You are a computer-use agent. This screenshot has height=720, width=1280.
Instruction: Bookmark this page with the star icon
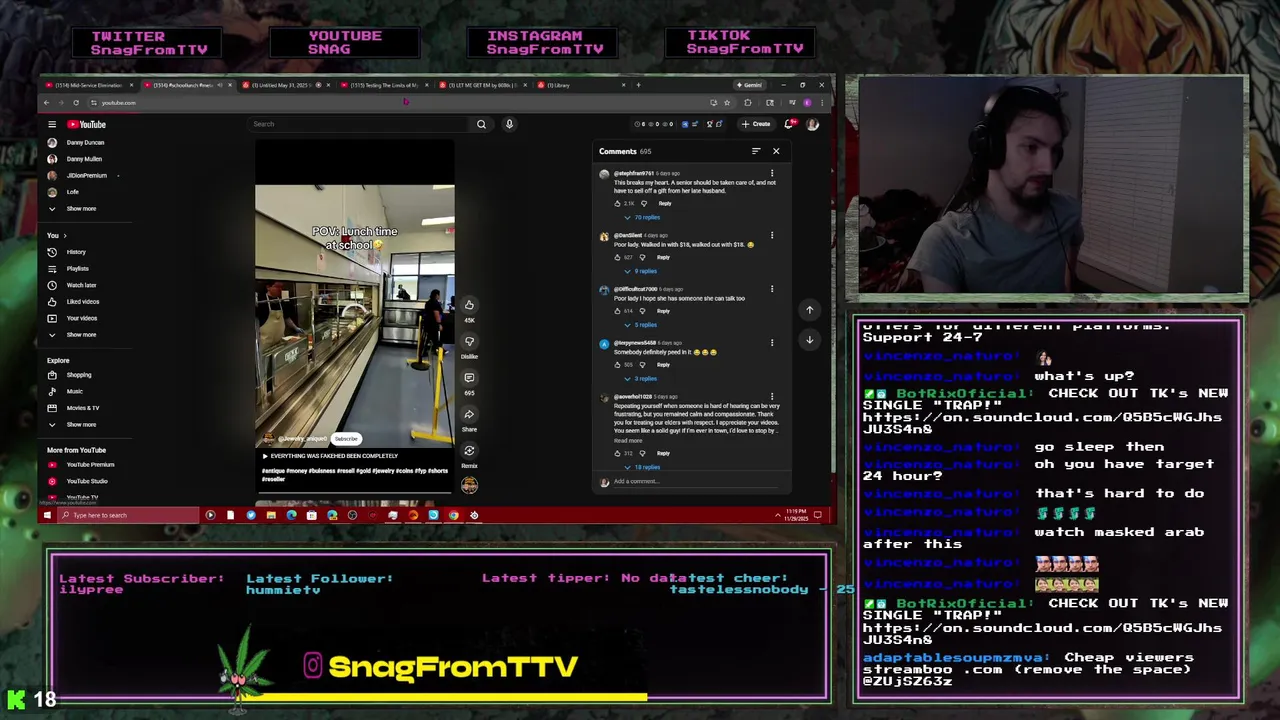[x=727, y=102]
